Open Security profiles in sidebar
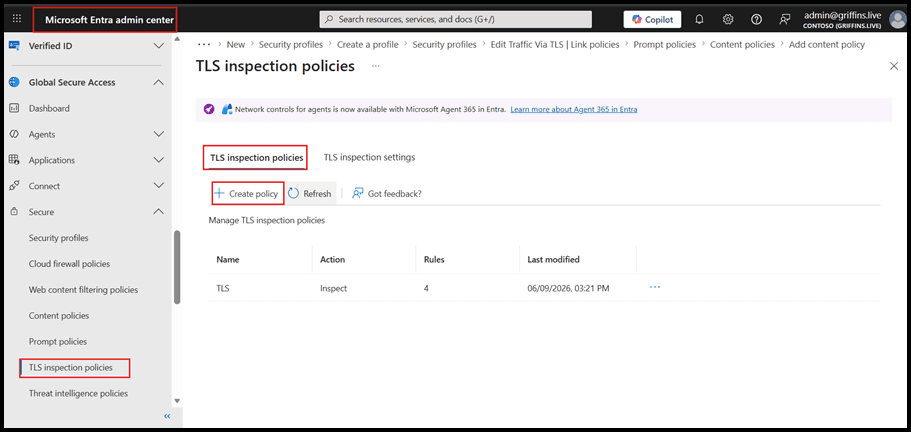The height and width of the screenshot is (432, 911). click(59, 238)
